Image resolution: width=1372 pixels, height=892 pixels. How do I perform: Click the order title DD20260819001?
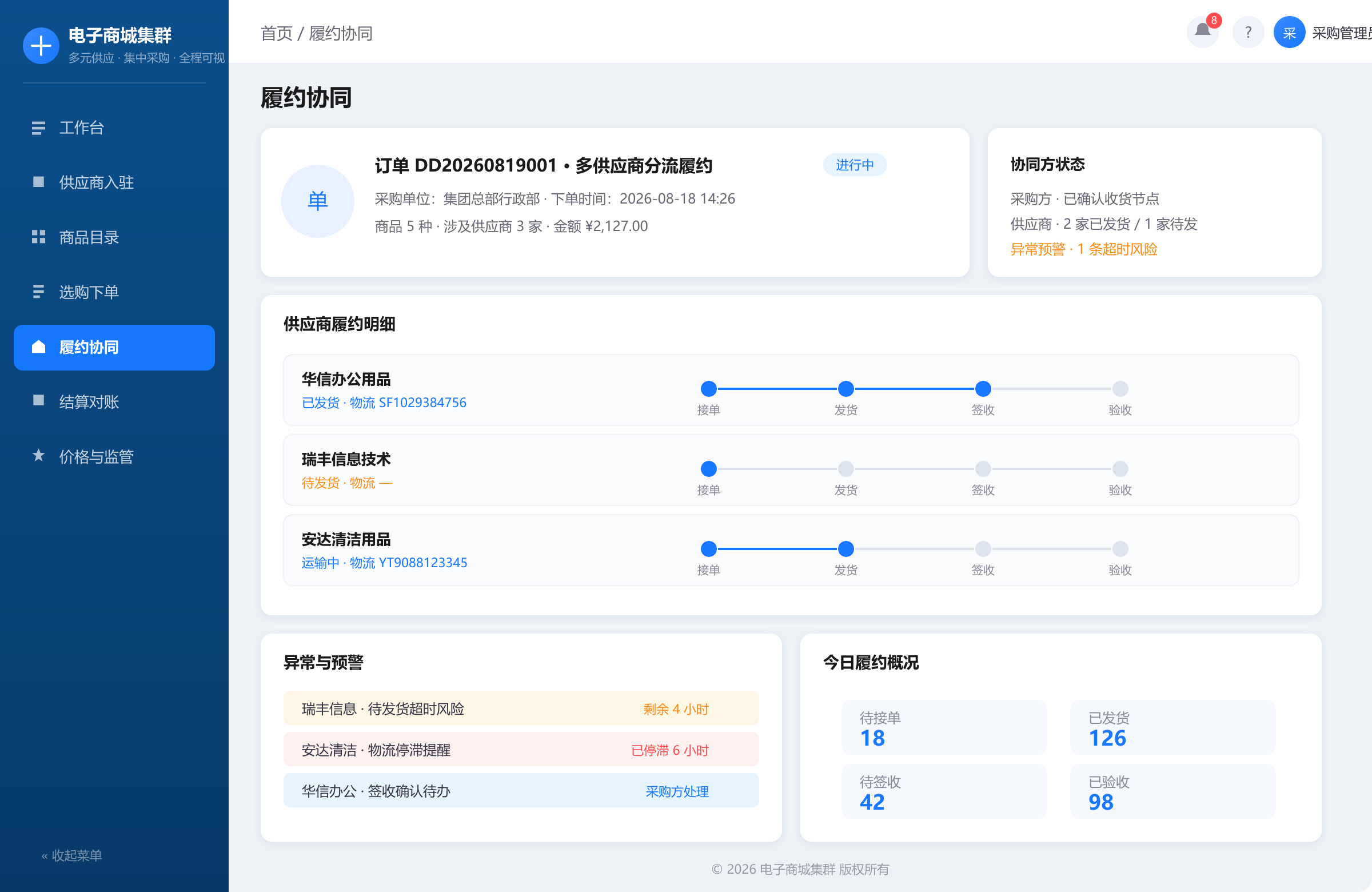[x=544, y=165]
